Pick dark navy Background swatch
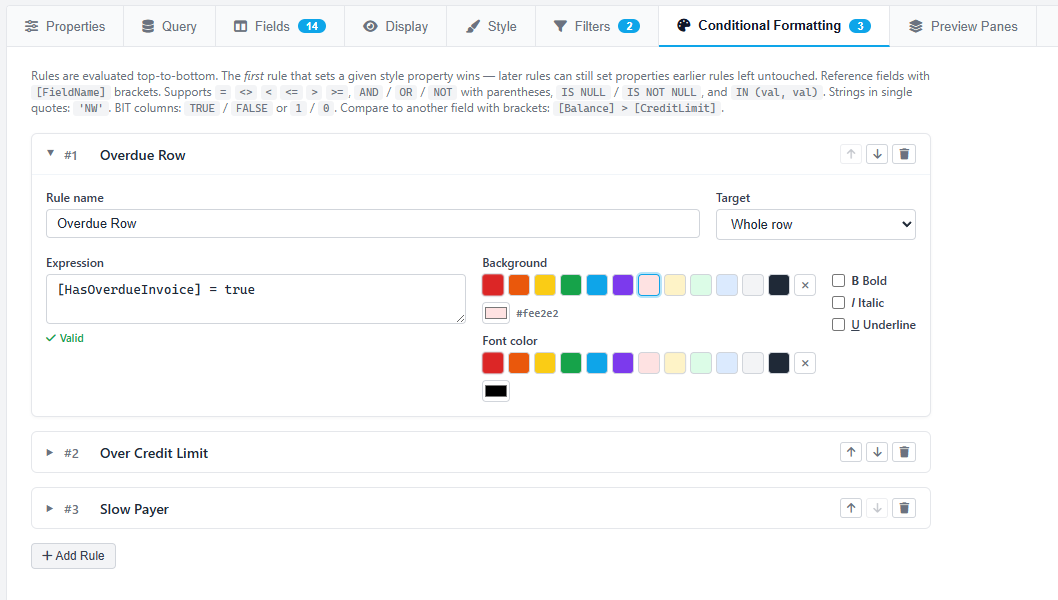1058x600 pixels. (779, 285)
